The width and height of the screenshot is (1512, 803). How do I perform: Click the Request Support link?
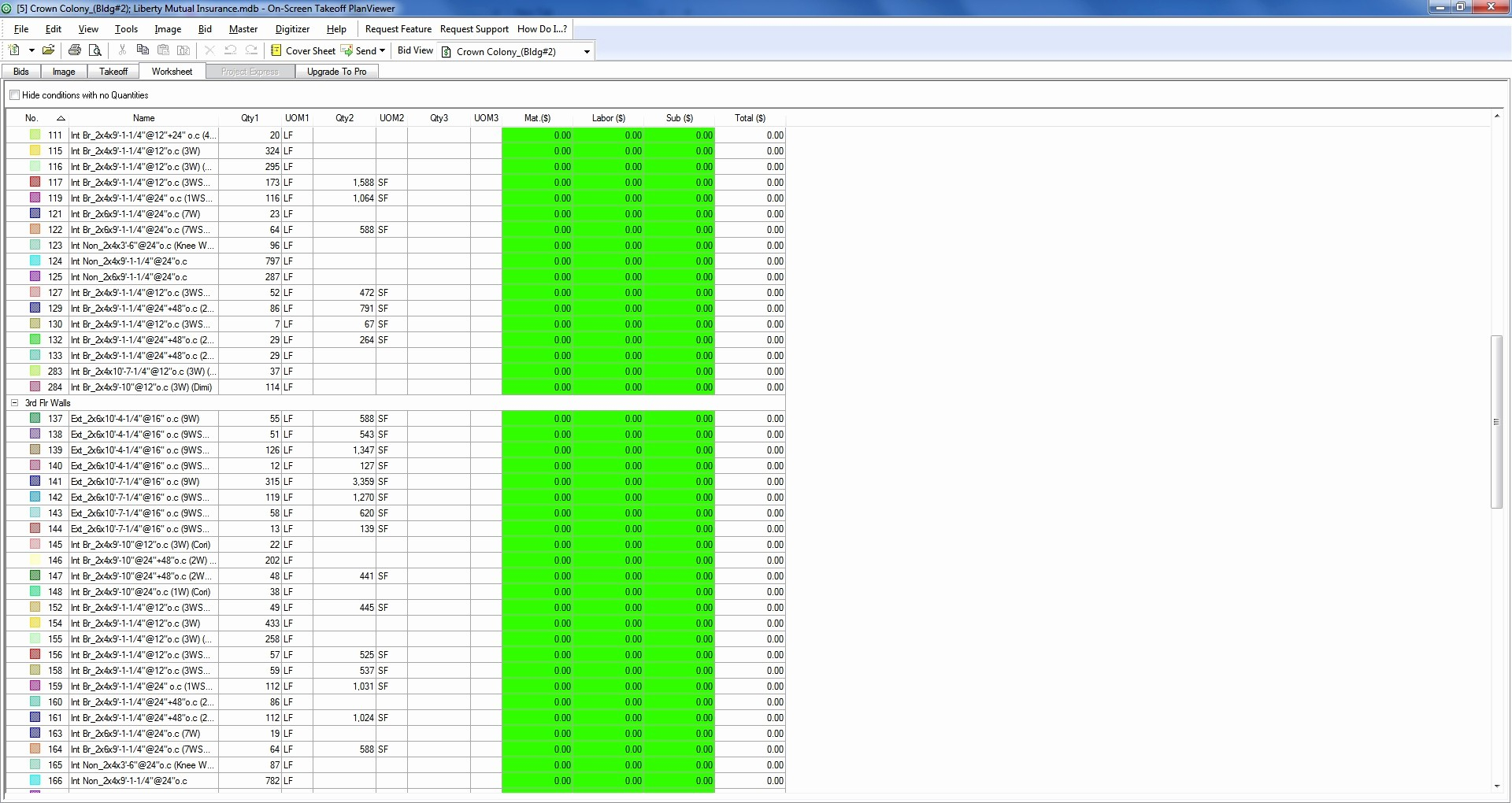[x=474, y=29]
